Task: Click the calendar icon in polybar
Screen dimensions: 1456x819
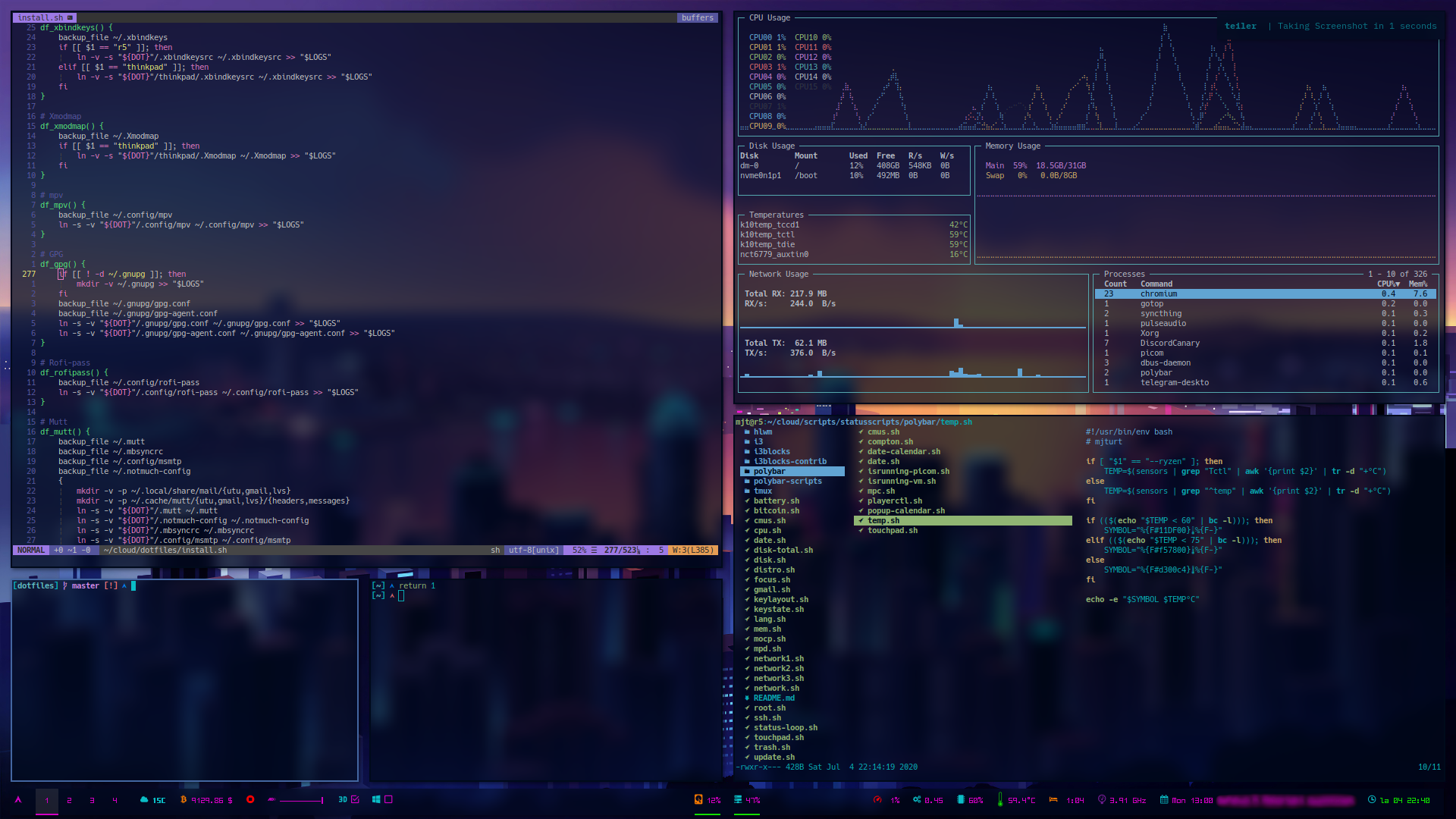Action: point(1164,800)
